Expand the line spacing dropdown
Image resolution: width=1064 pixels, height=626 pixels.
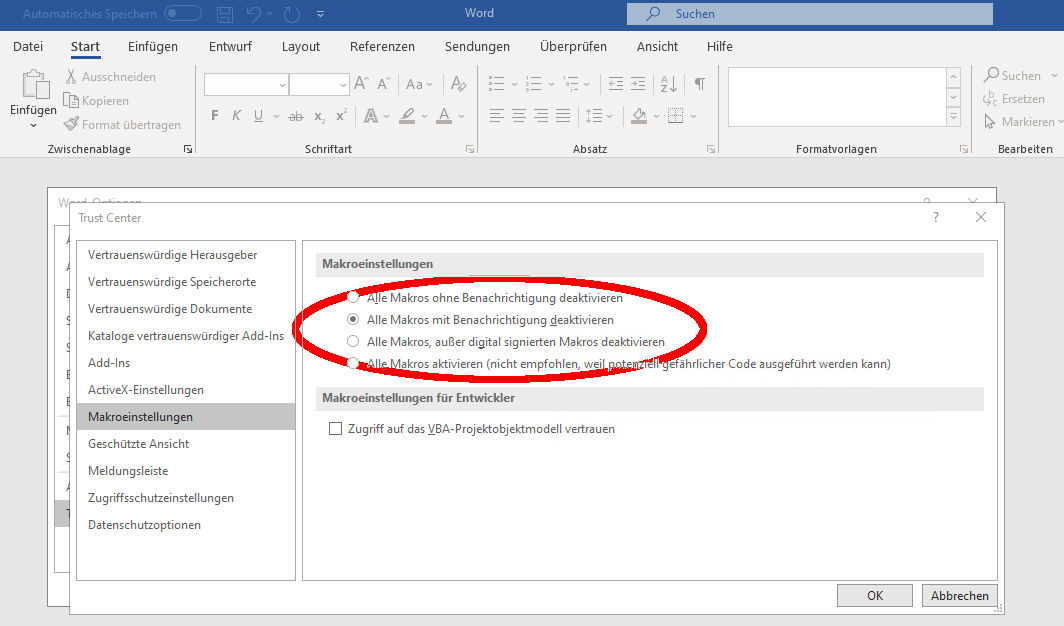(609, 116)
